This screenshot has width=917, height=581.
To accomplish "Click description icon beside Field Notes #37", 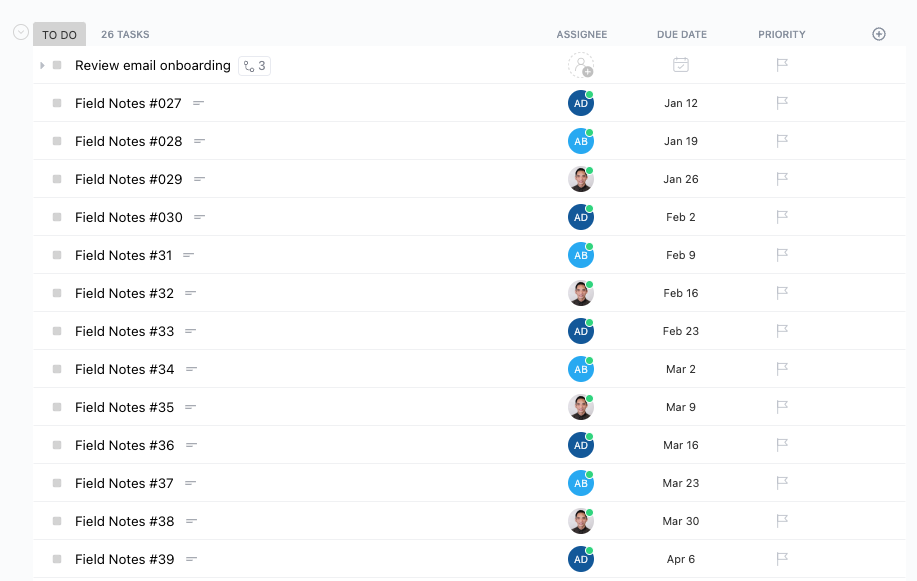I will coord(190,483).
